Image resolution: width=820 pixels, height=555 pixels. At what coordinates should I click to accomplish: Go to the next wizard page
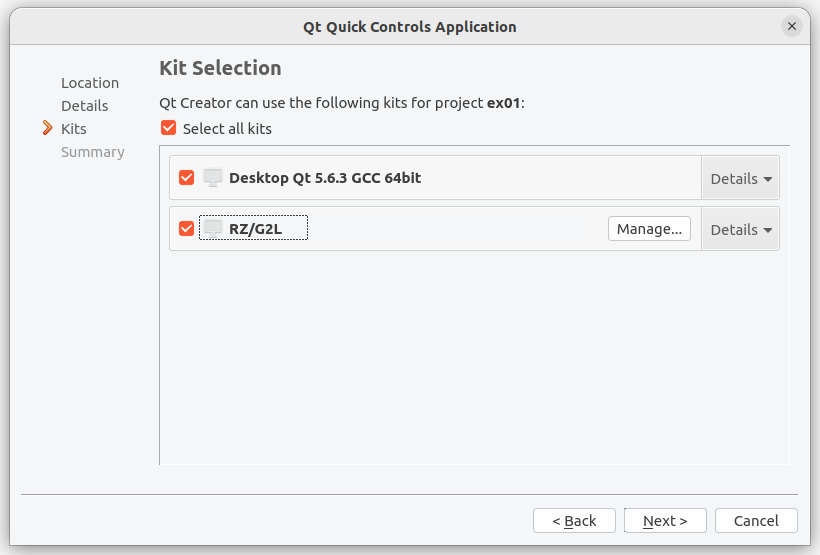pos(665,520)
